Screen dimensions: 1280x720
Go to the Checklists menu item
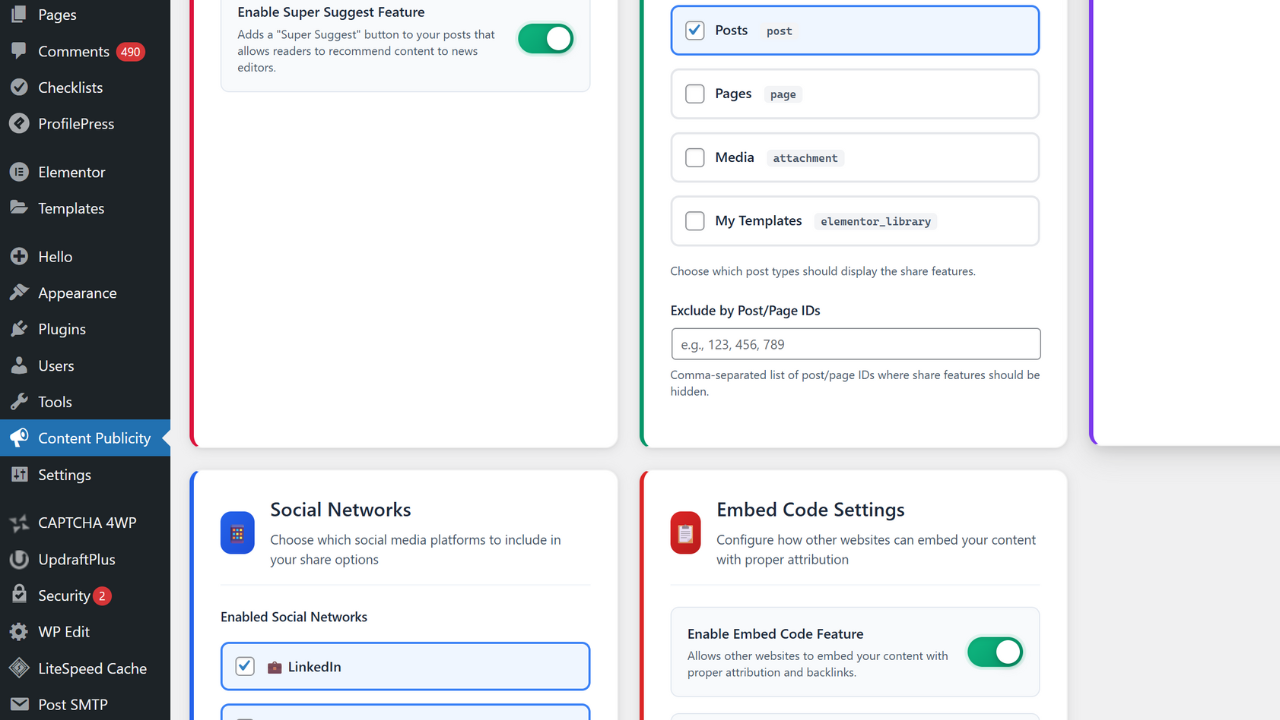click(85, 87)
